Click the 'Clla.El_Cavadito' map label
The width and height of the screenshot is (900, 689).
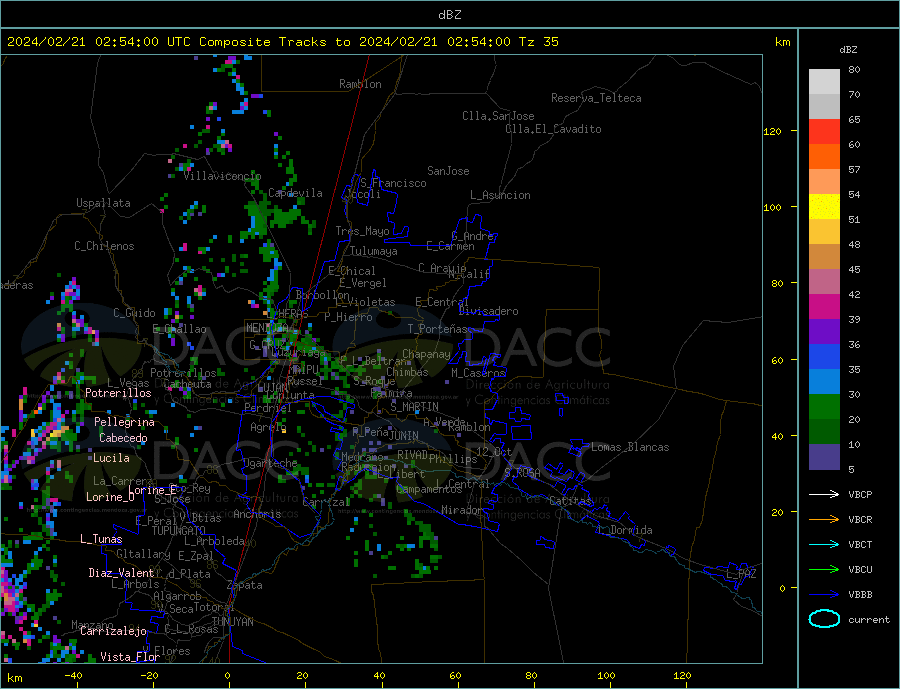553,129
